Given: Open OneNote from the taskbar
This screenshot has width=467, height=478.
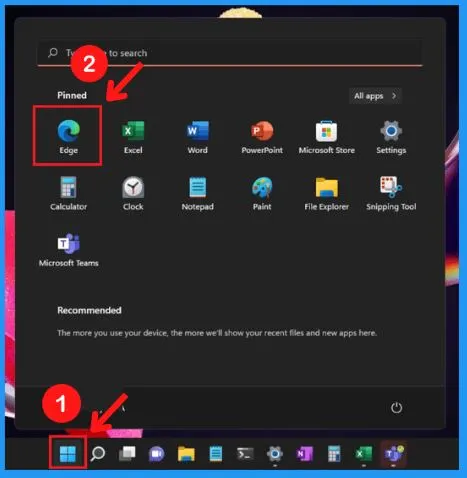Looking at the screenshot, I should (304, 454).
